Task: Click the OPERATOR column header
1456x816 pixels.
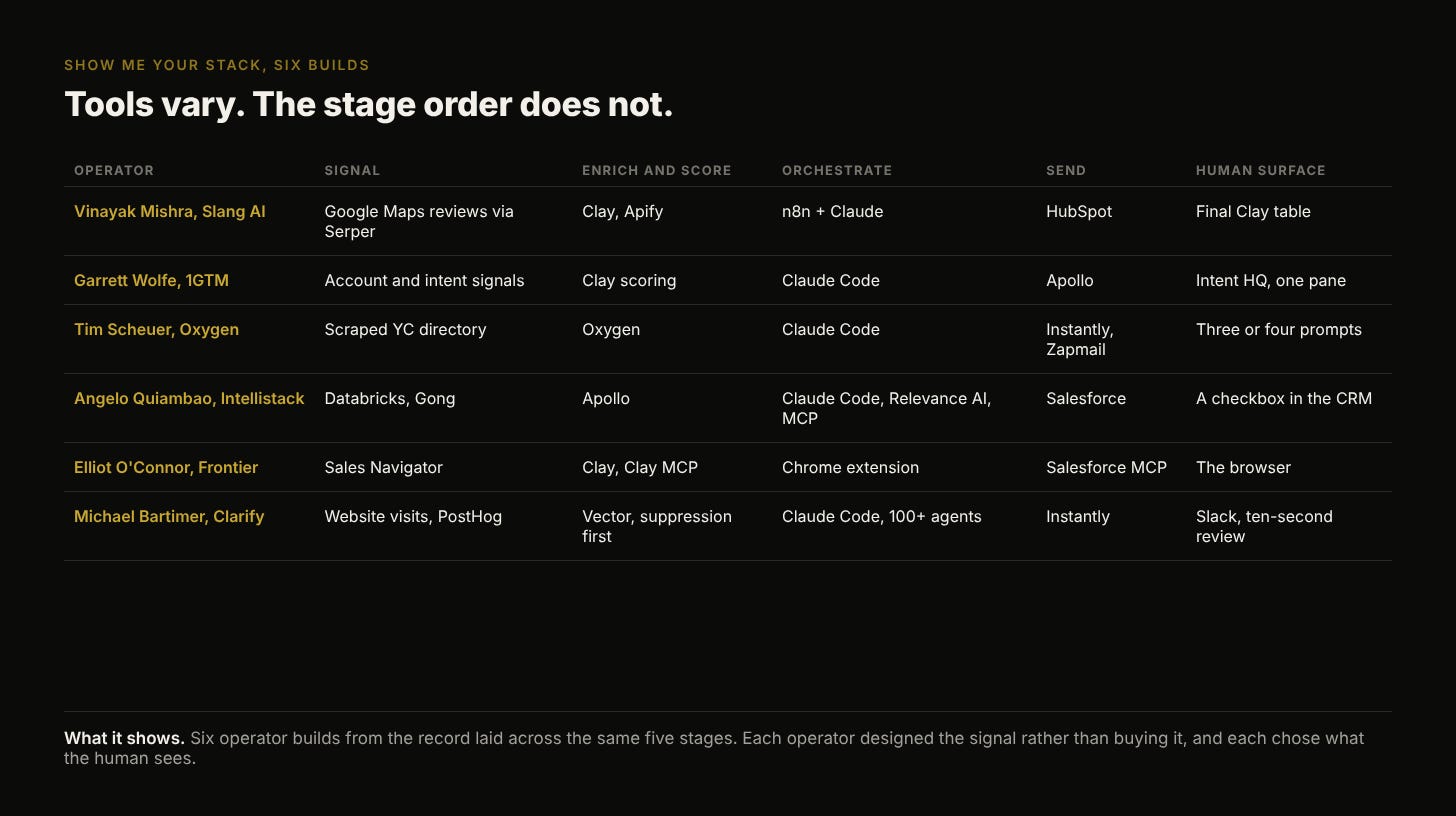Action: [x=114, y=170]
